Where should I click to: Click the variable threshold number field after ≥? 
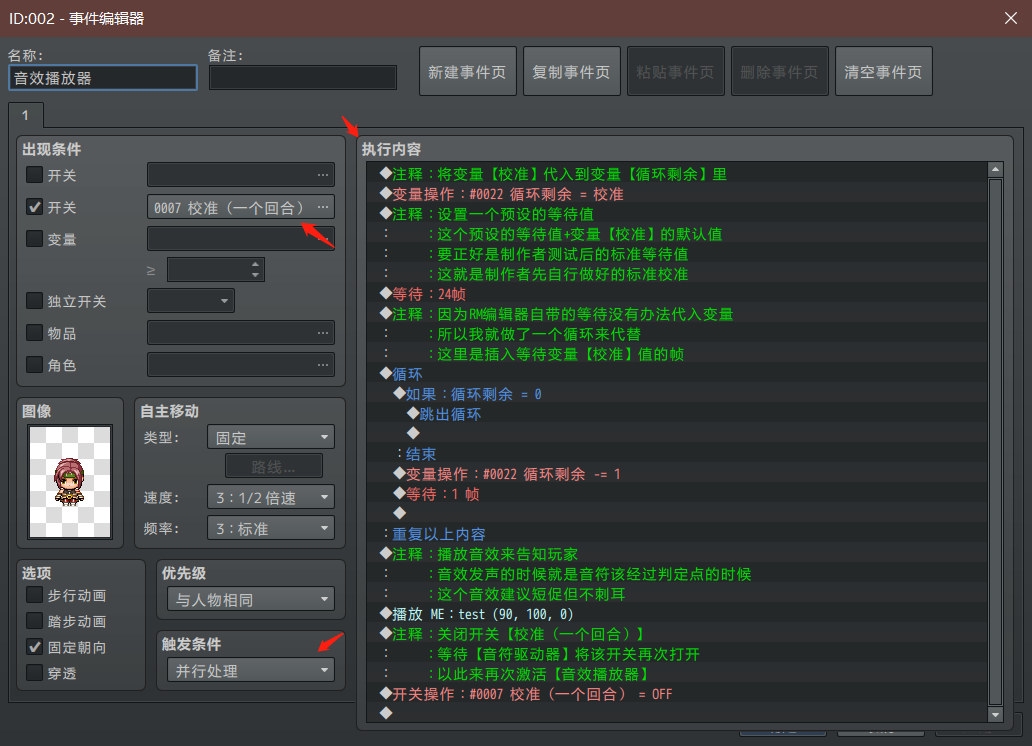[216, 269]
